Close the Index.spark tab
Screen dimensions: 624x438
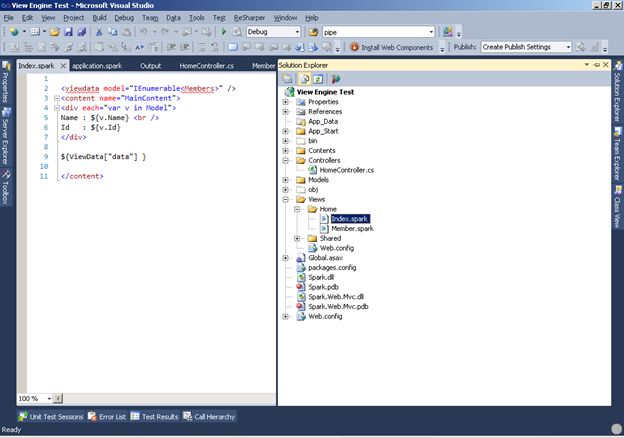(63, 66)
